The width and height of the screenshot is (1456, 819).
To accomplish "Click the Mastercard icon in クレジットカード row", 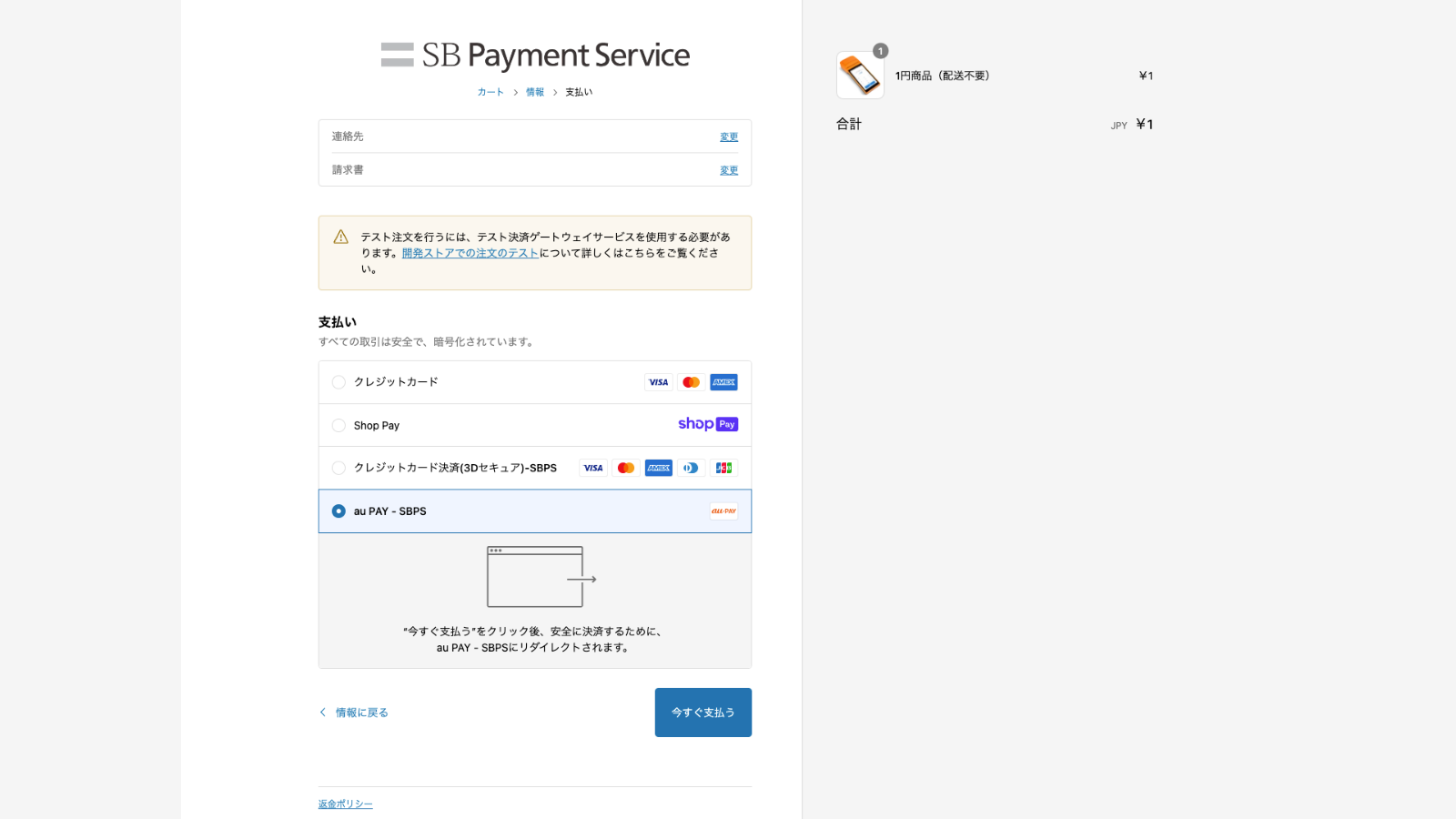I will (x=692, y=382).
